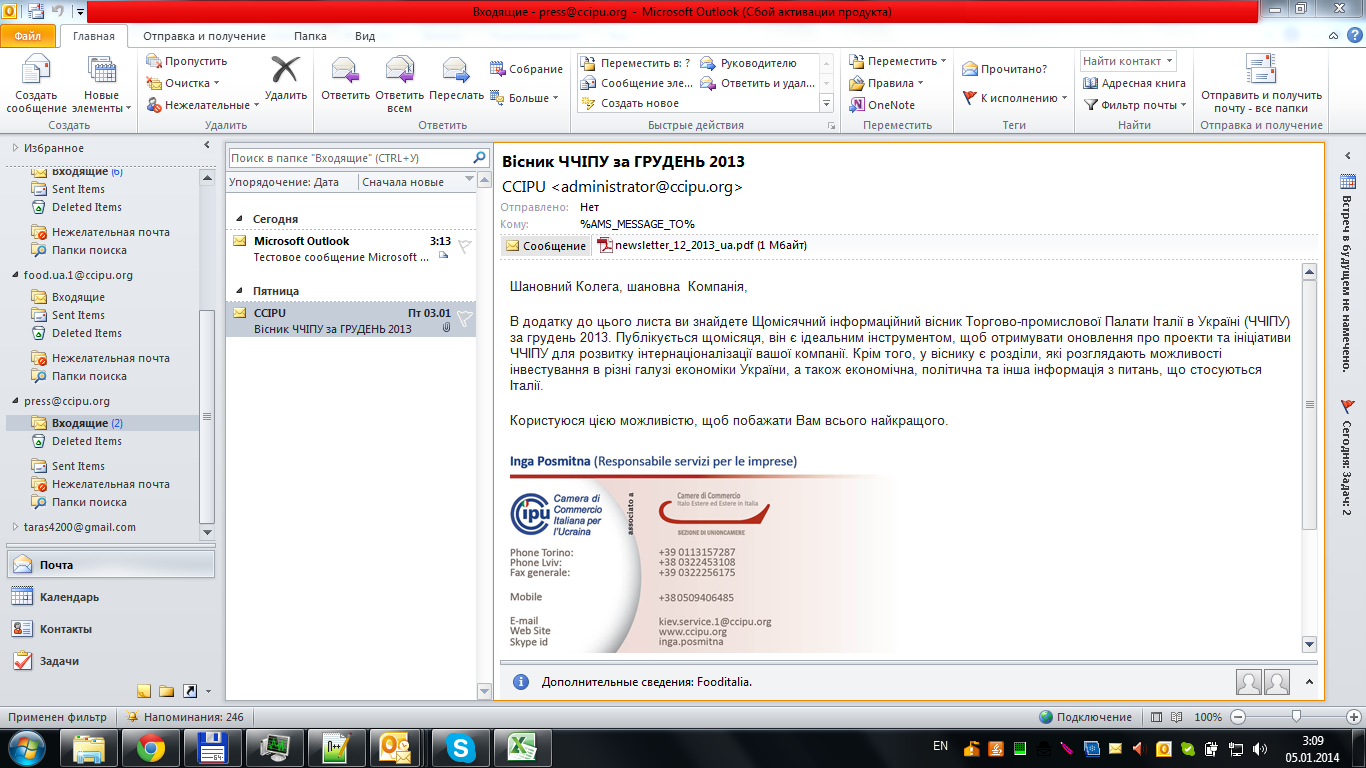
Task: Click the Напоминания: 246 status bar entry
Action: click(x=186, y=717)
